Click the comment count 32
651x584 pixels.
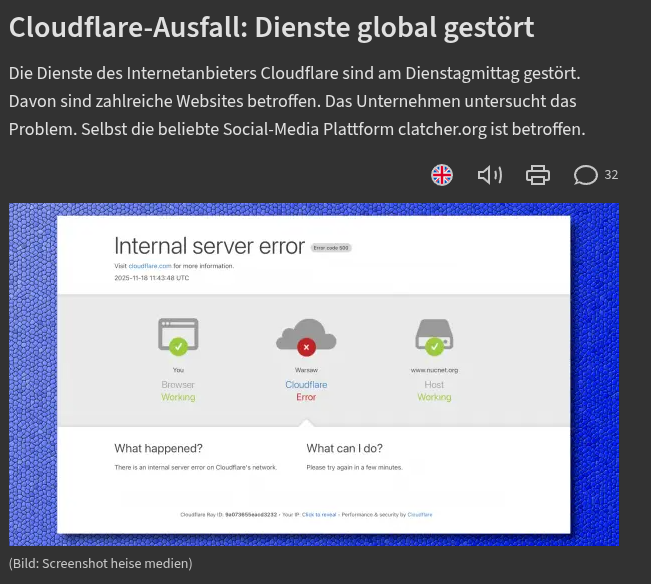pyautogui.click(x=611, y=175)
